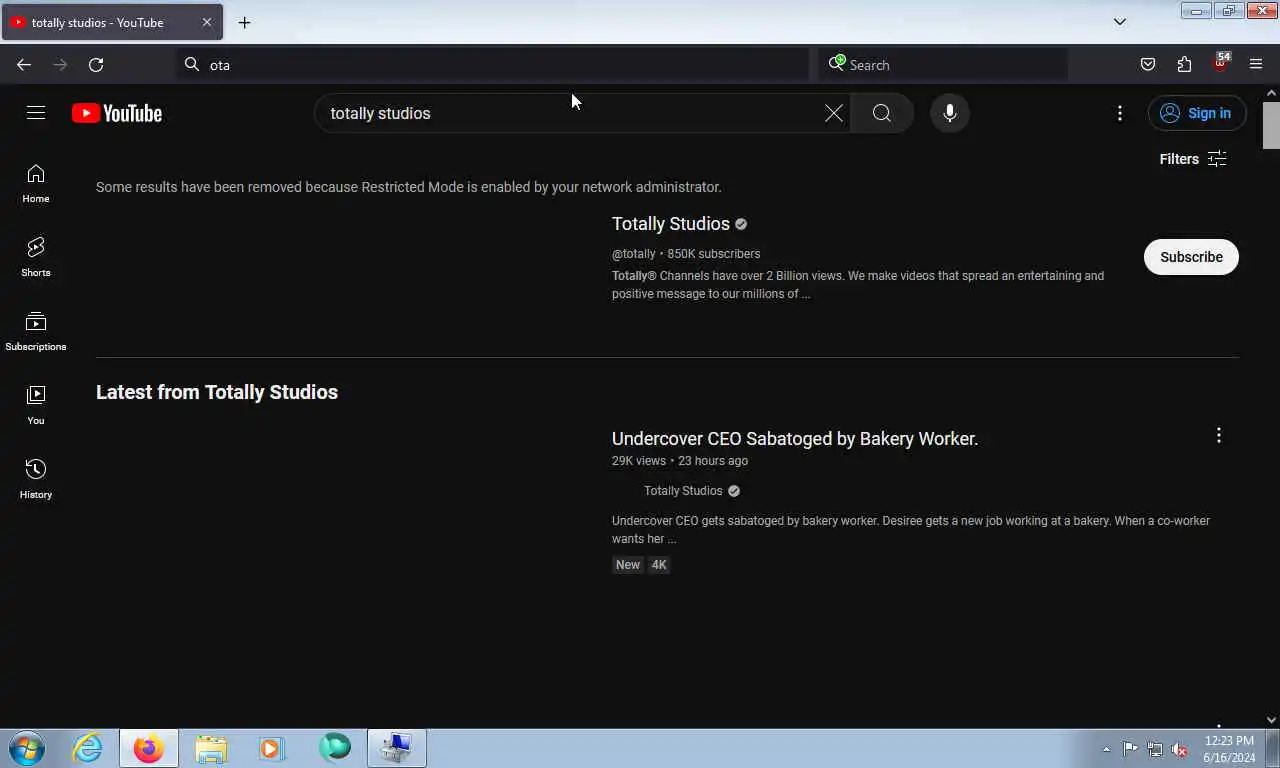Open Subscriptions in the sidebar

tap(36, 332)
